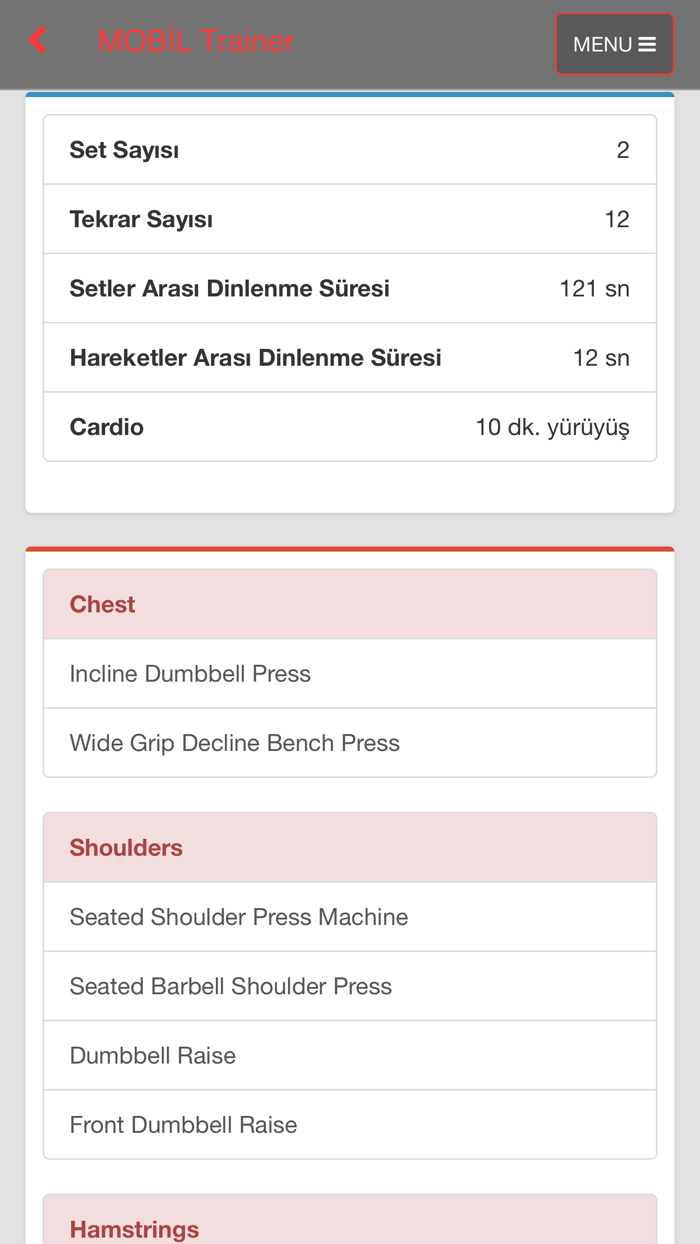Click the 10 dk. yürüyüş cardio value
This screenshot has width=700, height=1244.
[552, 428]
